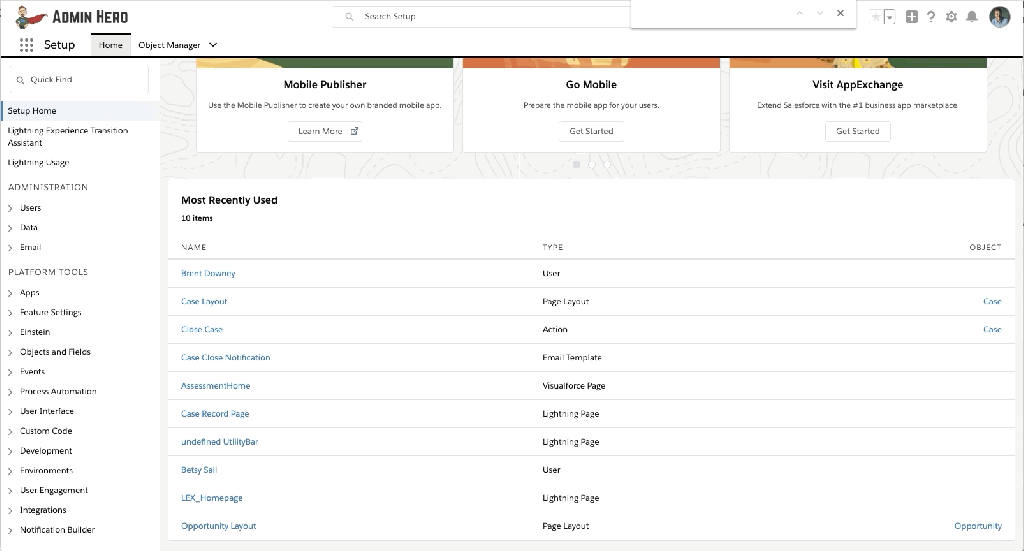
Task: Click the Favorites star icon
Action: click(x=876, y=17)
